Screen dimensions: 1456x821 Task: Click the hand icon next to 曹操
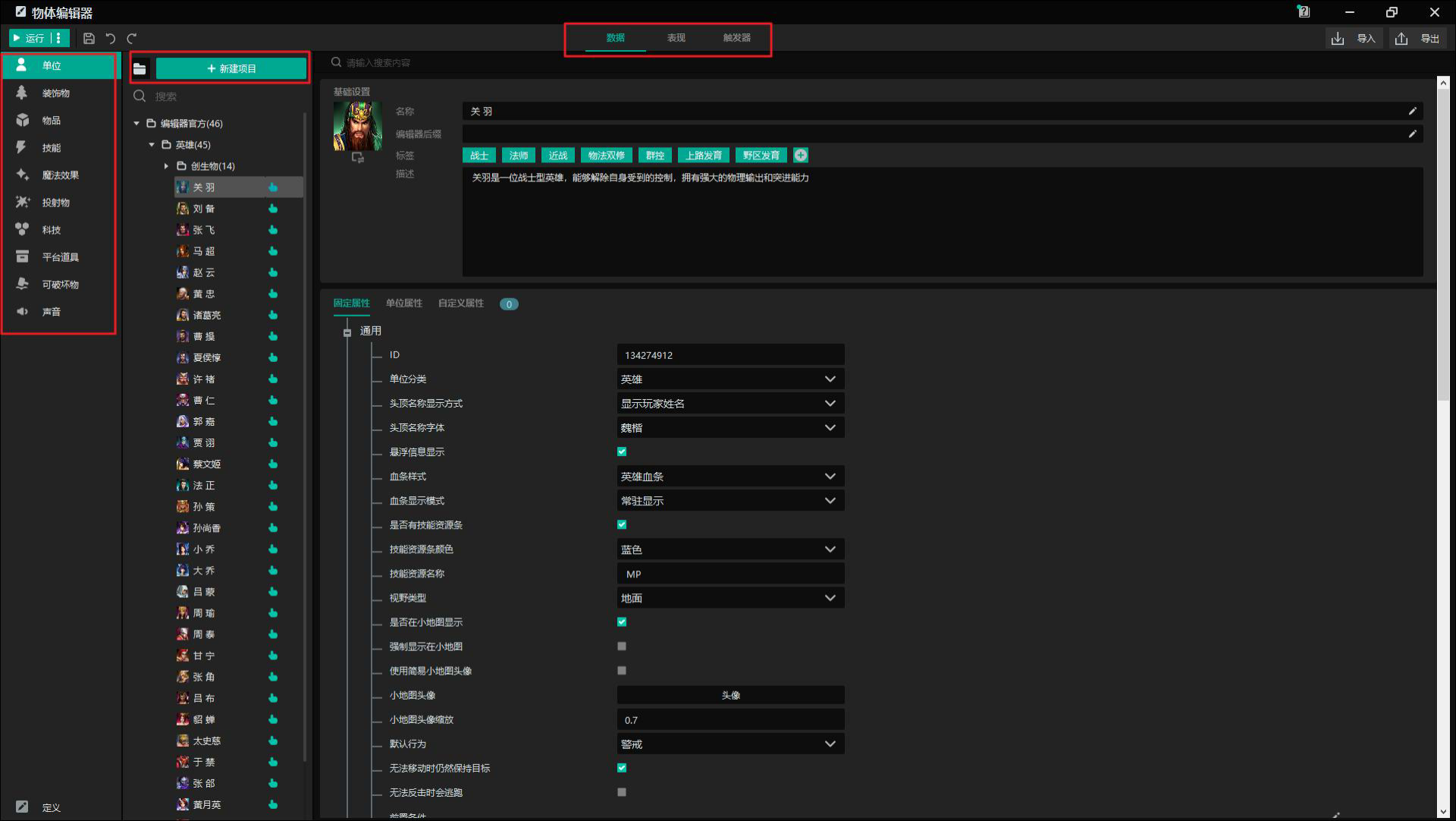tap(273, 336)
